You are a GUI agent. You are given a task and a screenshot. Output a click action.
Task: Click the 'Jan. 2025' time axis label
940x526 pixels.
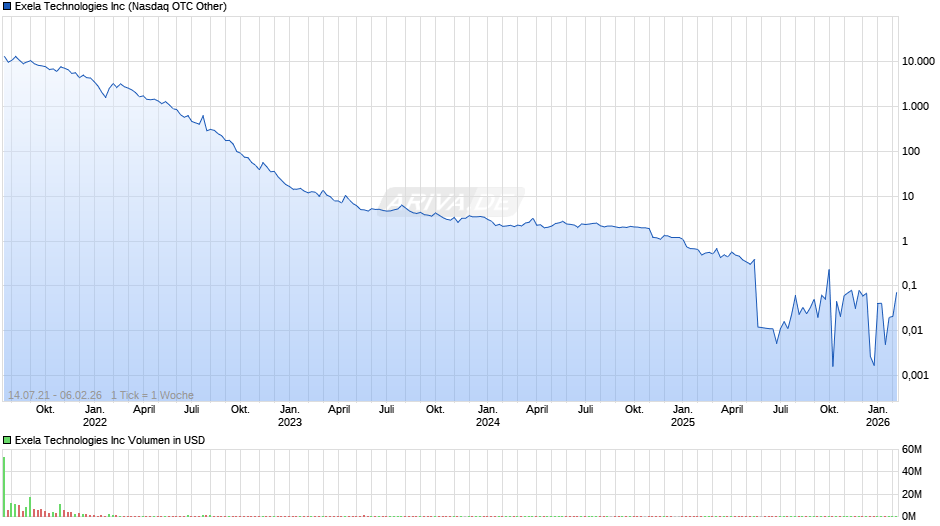(x=683, y=416)
